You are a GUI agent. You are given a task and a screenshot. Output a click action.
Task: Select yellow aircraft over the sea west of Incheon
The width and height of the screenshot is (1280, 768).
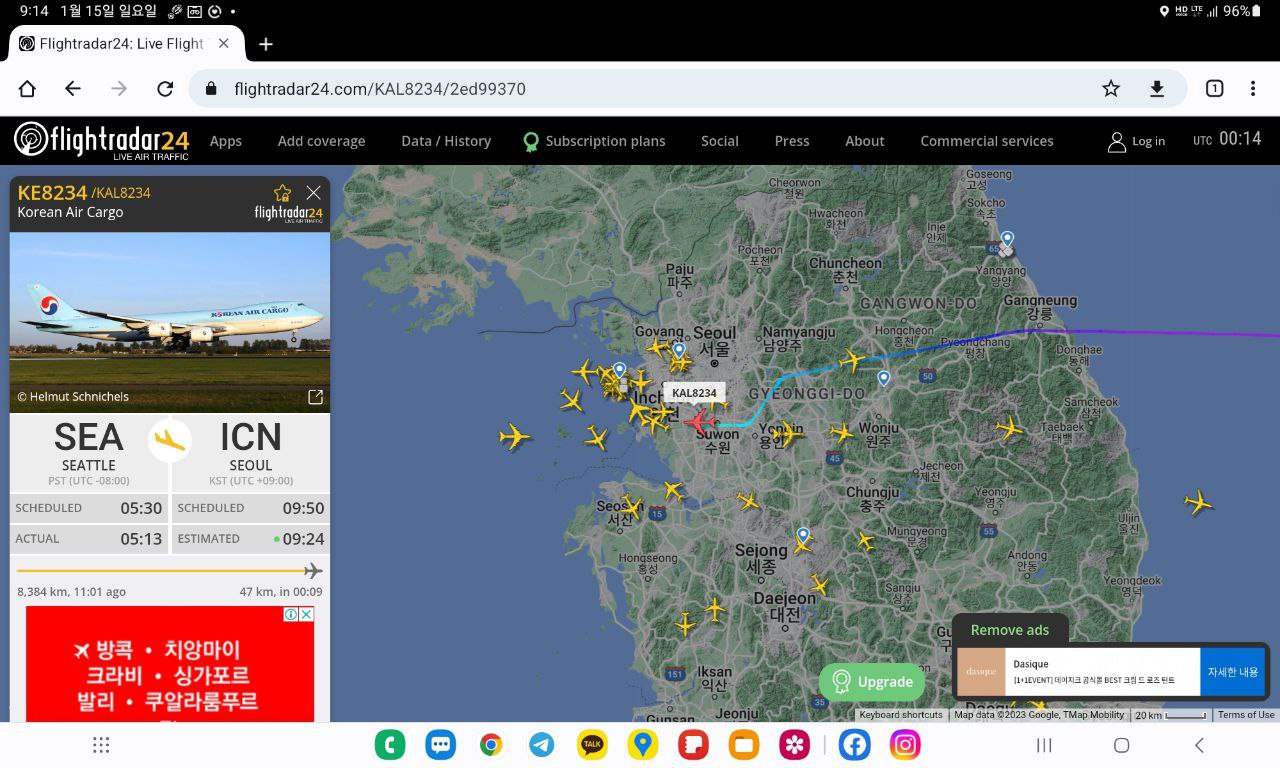pyautogui.click(x=515, y=437)
